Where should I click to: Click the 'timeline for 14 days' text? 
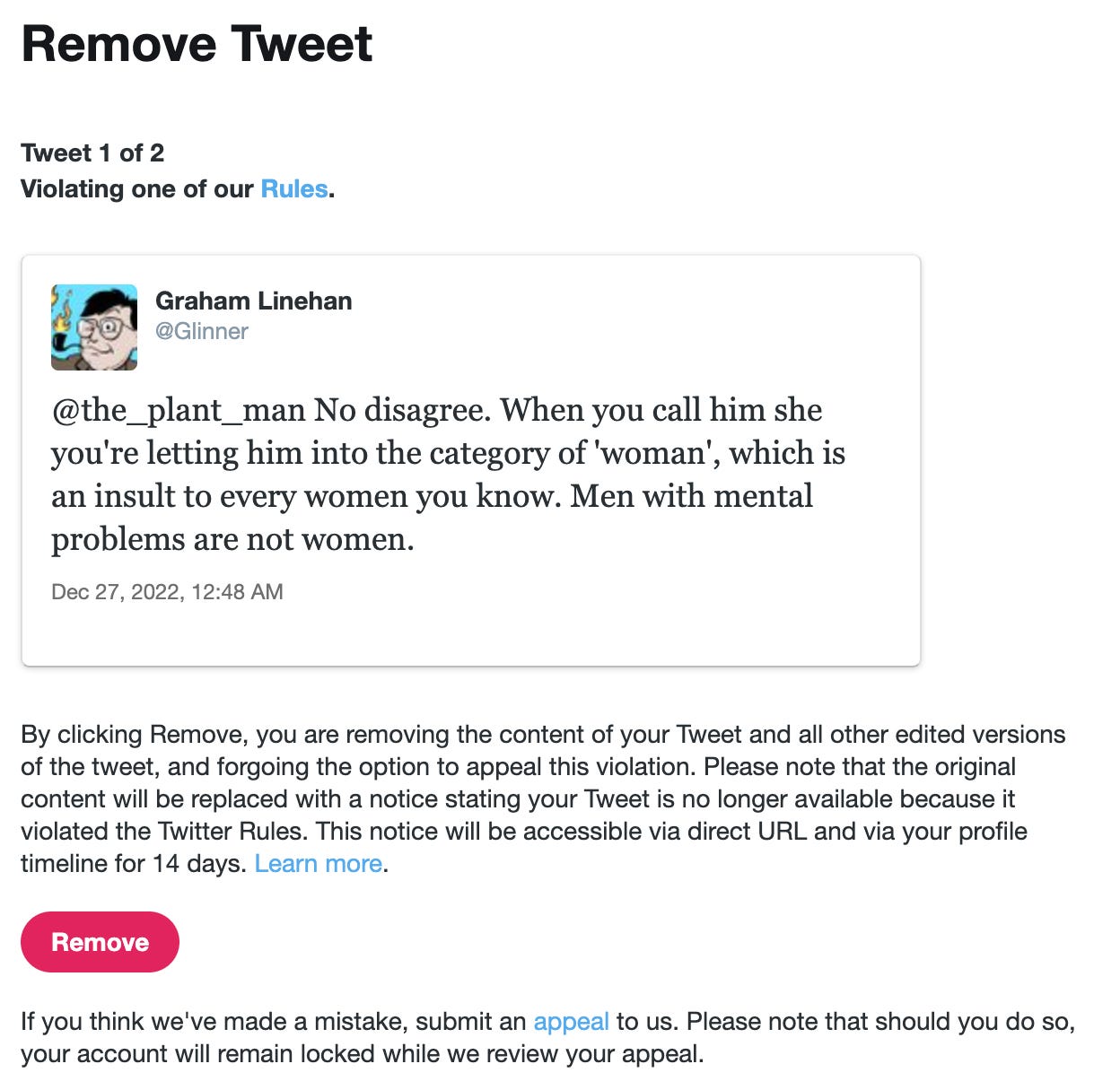[x=134, y=864]
